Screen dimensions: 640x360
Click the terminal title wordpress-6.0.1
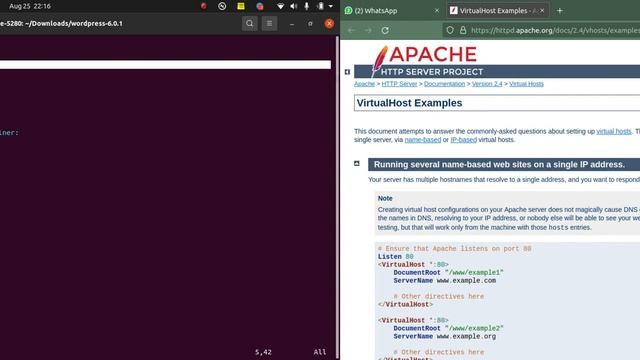pos(61,24)
